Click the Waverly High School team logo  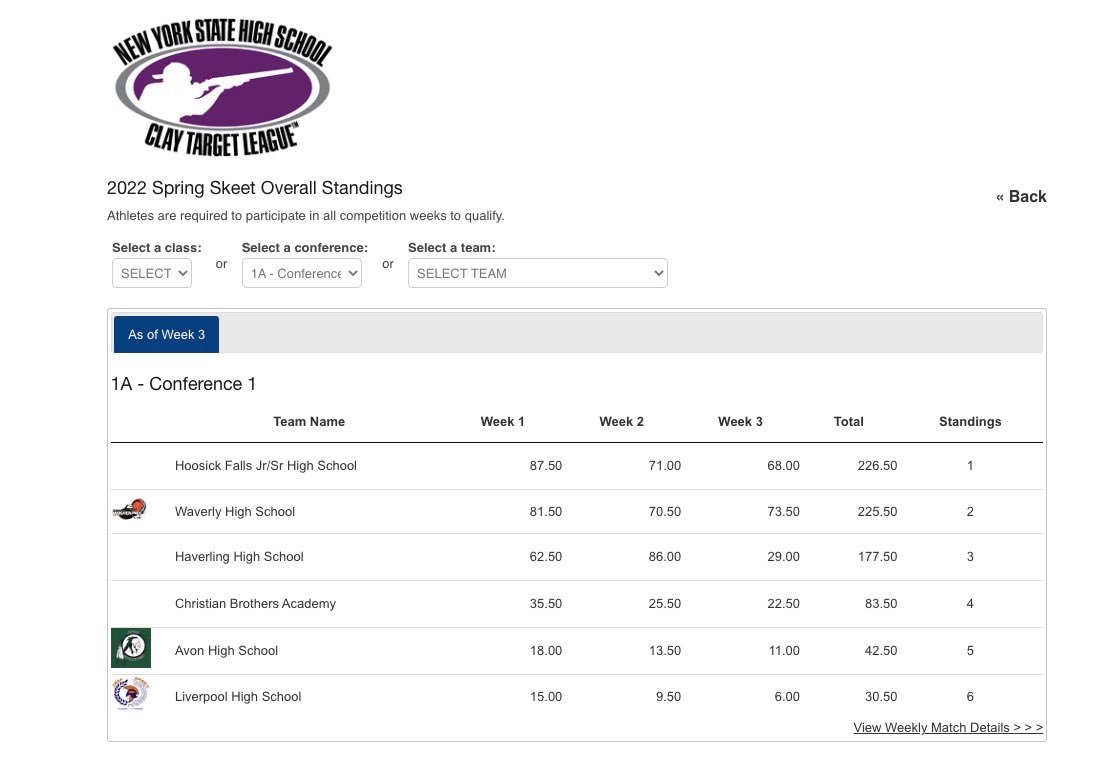129,510
